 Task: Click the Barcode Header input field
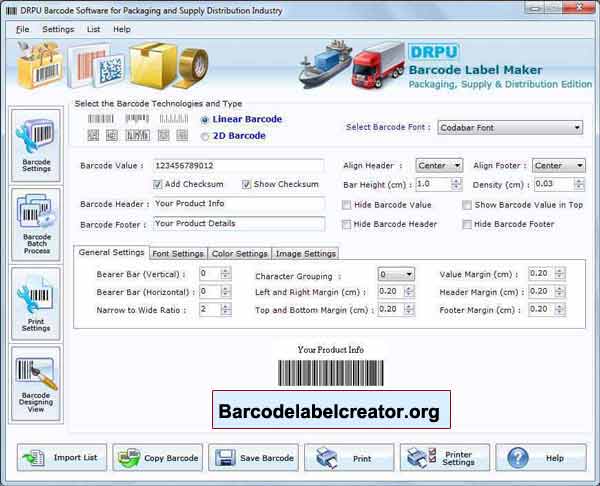[239, 204]
